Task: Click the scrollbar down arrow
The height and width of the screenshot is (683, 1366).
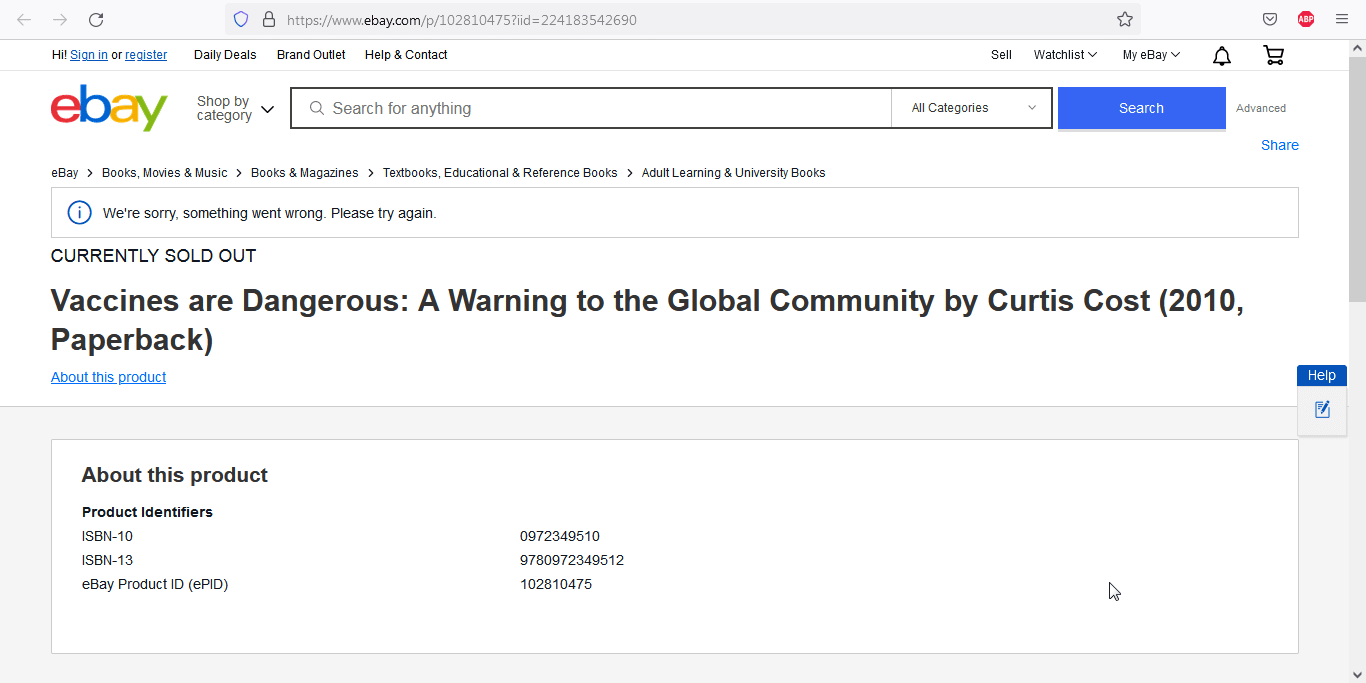Action: 1357,674
